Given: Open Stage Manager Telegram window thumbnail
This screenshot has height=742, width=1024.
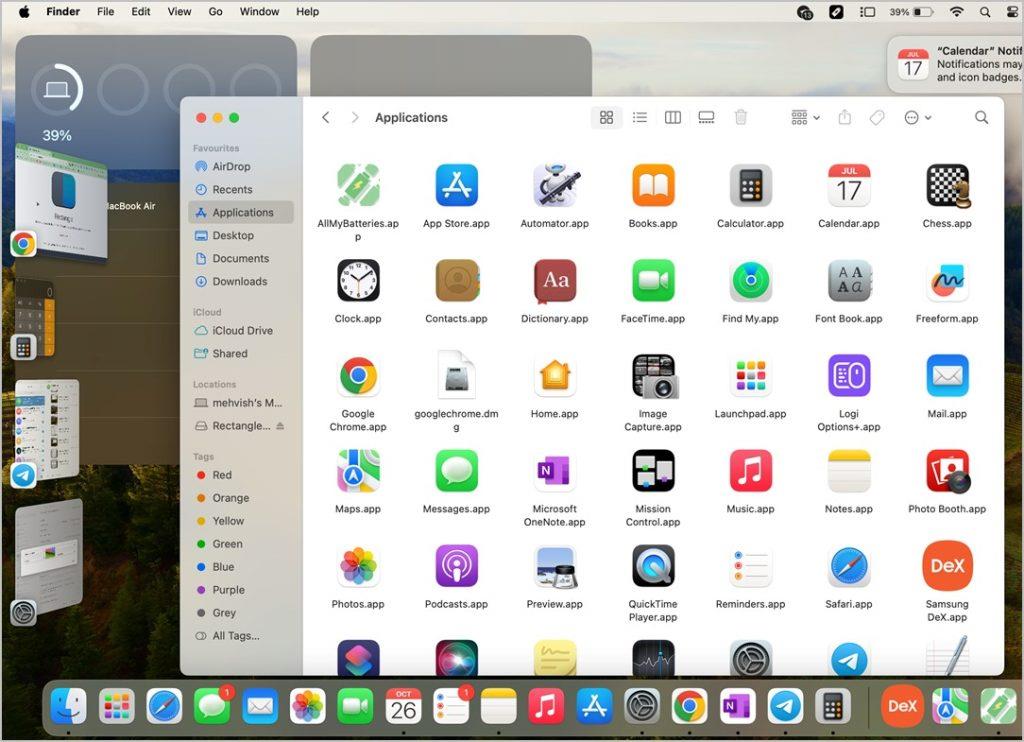Looking at the screenshot, I should [x=47, y=428].
